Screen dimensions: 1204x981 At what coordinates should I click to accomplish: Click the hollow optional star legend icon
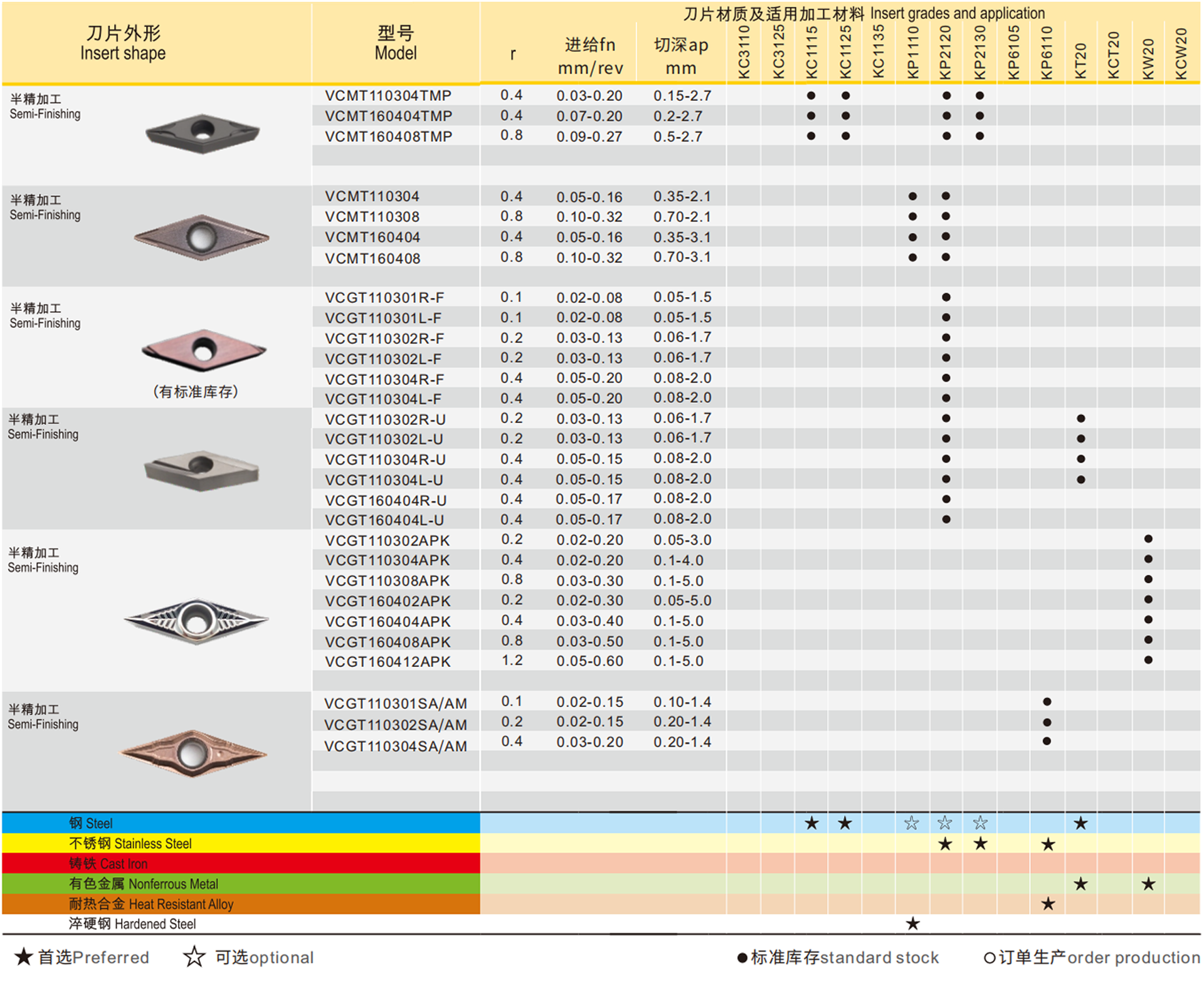[194, 957]
